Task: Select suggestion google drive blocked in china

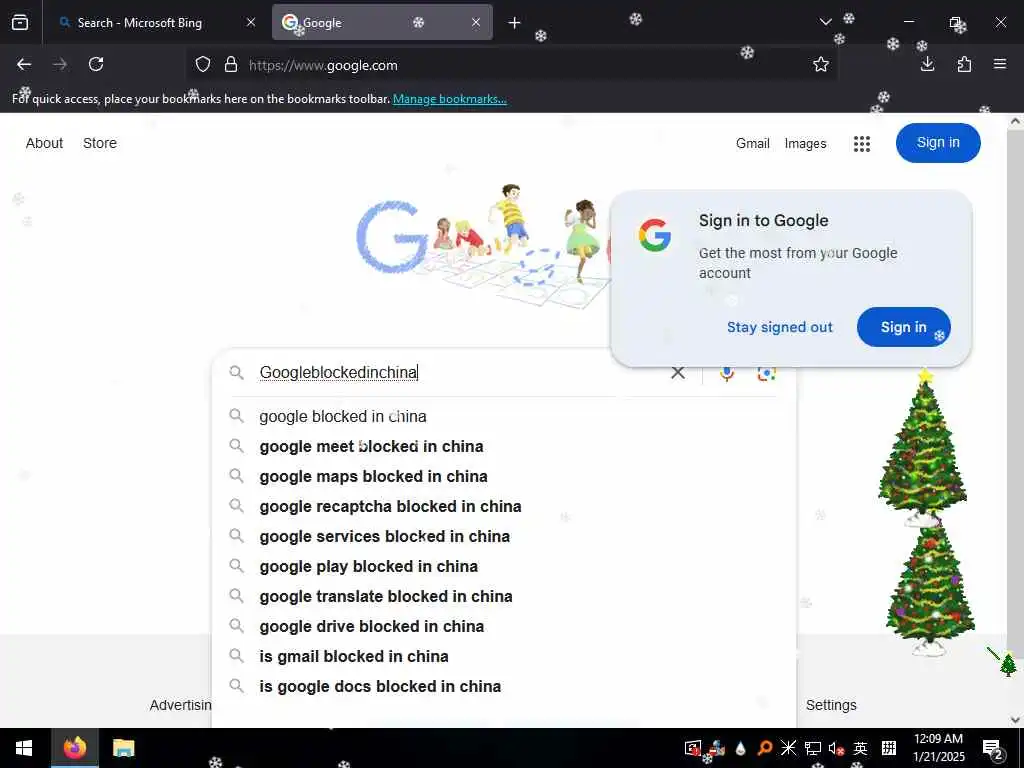Action: [504, 626]
